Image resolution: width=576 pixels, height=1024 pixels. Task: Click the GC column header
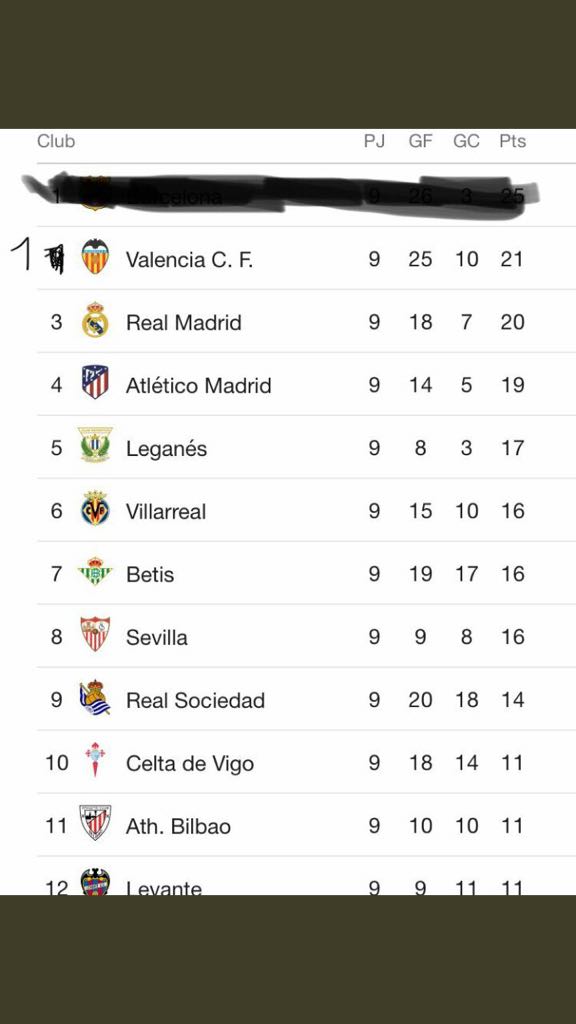[x=466, y=141]
